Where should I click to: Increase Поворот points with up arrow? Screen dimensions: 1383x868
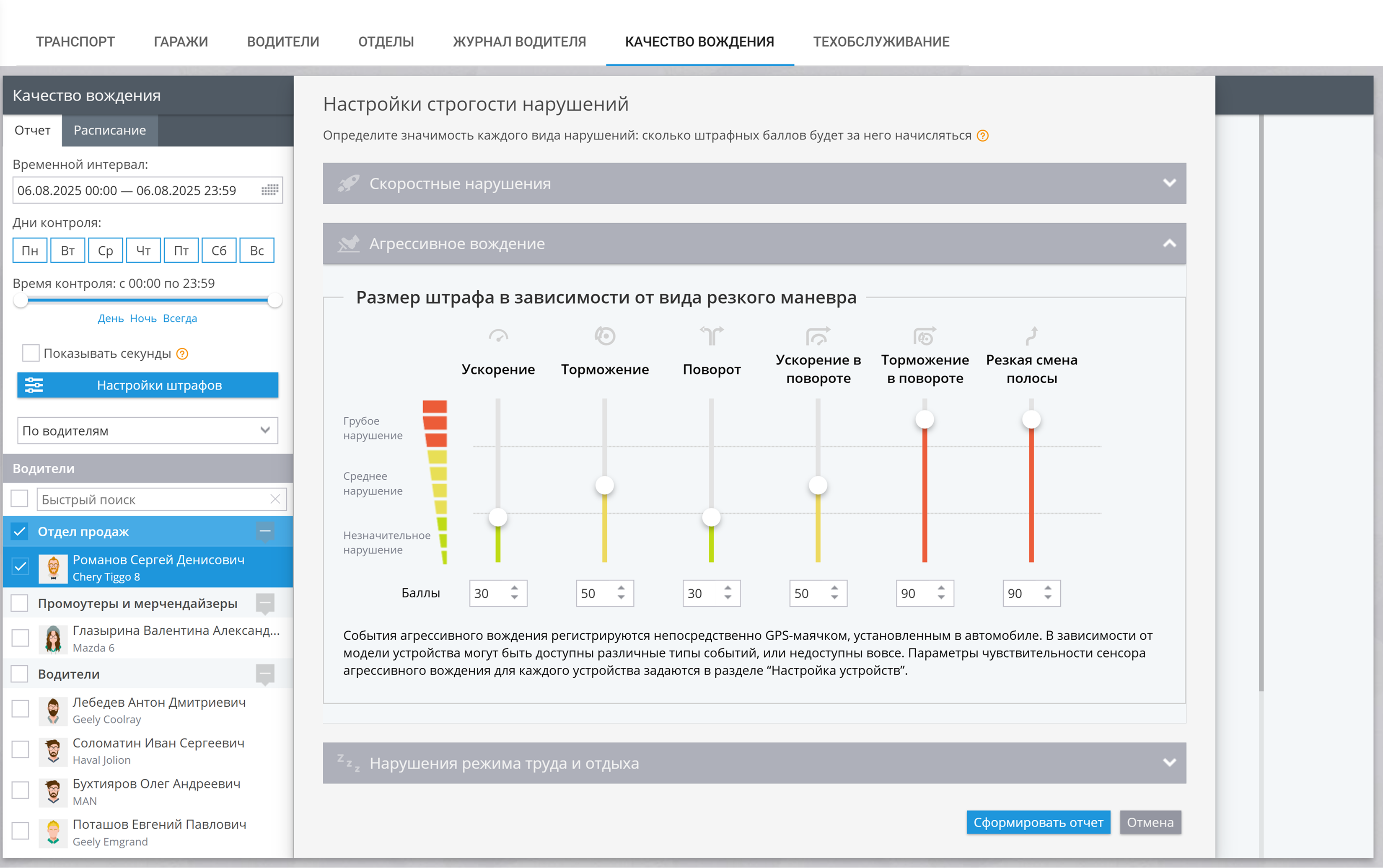[x=728, y=588]
